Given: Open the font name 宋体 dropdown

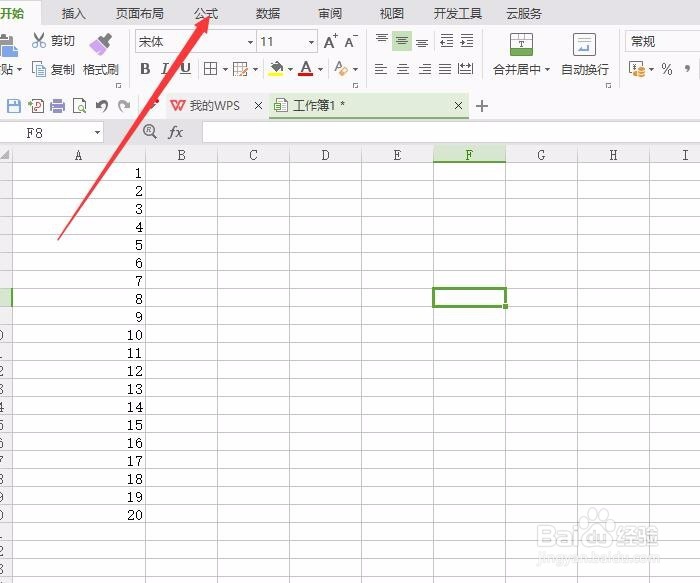Looking at the screenshot, I should pyautogui.click(x=250, y=42).
